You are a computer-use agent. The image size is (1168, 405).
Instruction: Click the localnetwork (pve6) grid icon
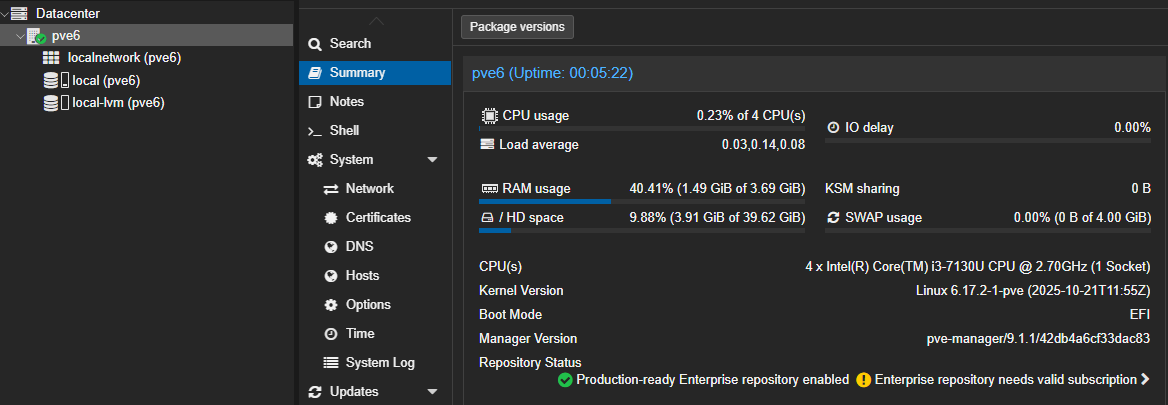[x=51, y=58]
